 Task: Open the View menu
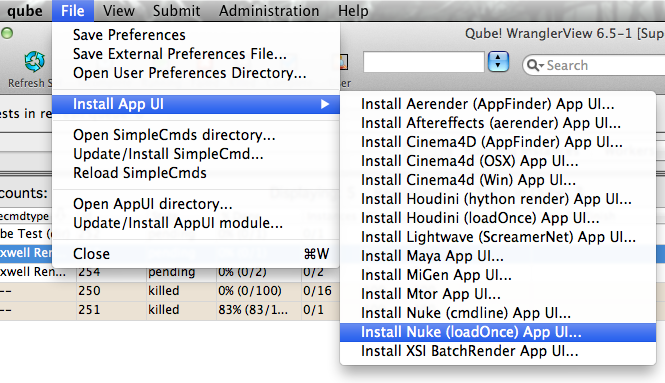click(119, 11)
